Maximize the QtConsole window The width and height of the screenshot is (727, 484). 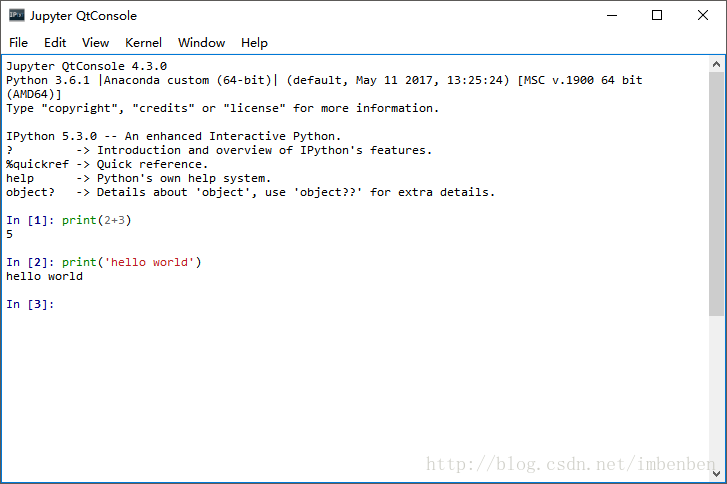(657, 15)
